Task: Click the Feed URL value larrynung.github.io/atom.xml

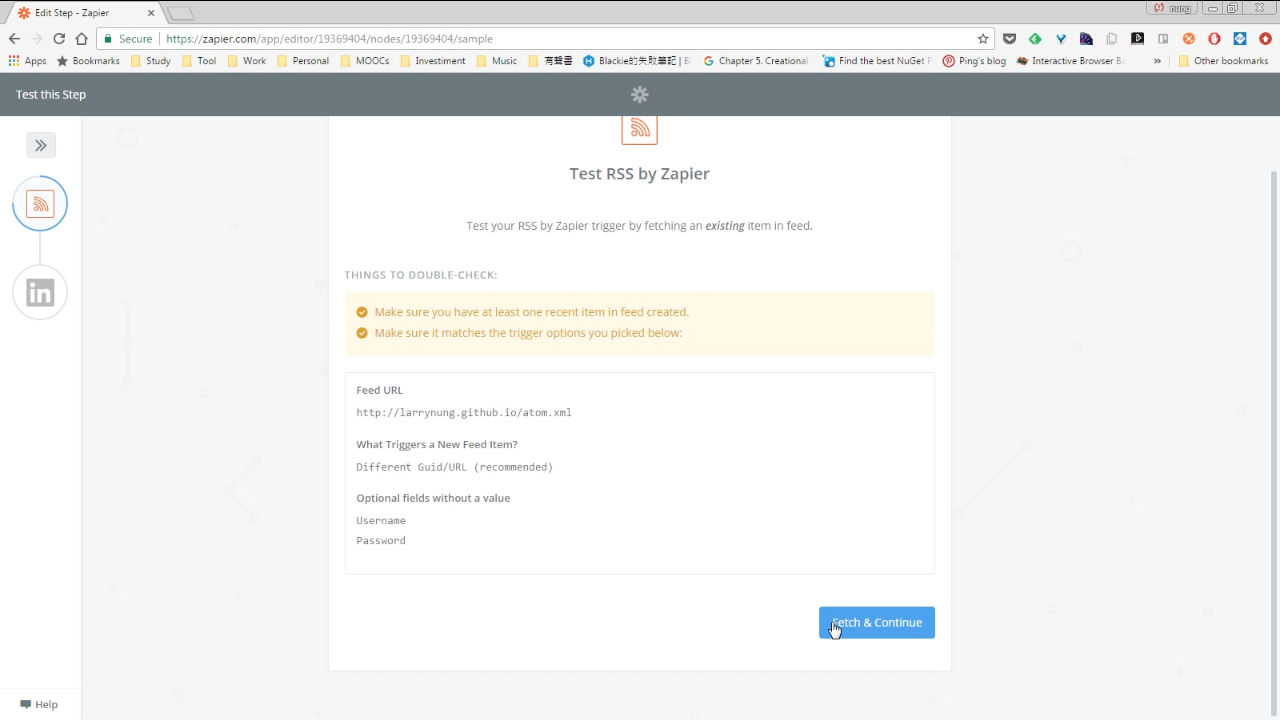Action: pyautogui.click(x=464, y=412)
